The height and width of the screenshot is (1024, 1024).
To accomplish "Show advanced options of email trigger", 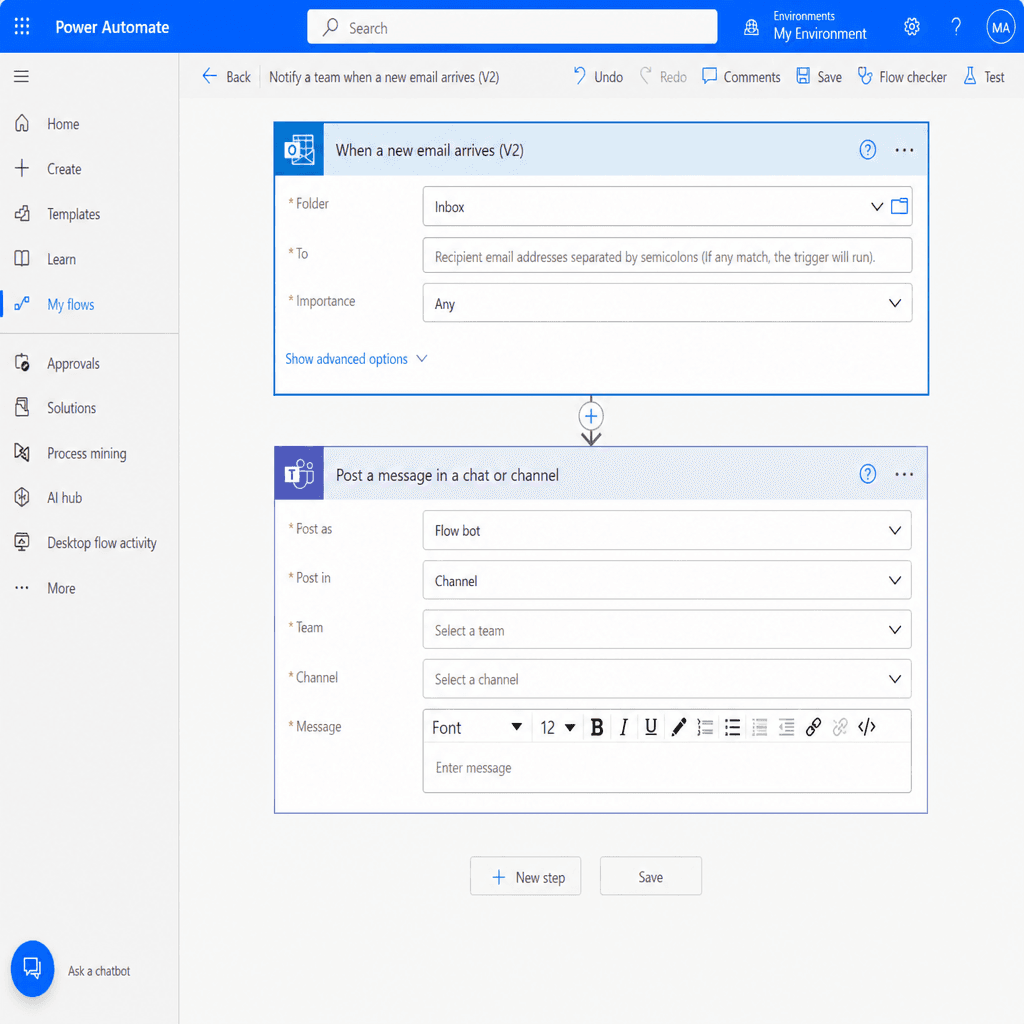I will pyautogui.click(x=356, y=359).
